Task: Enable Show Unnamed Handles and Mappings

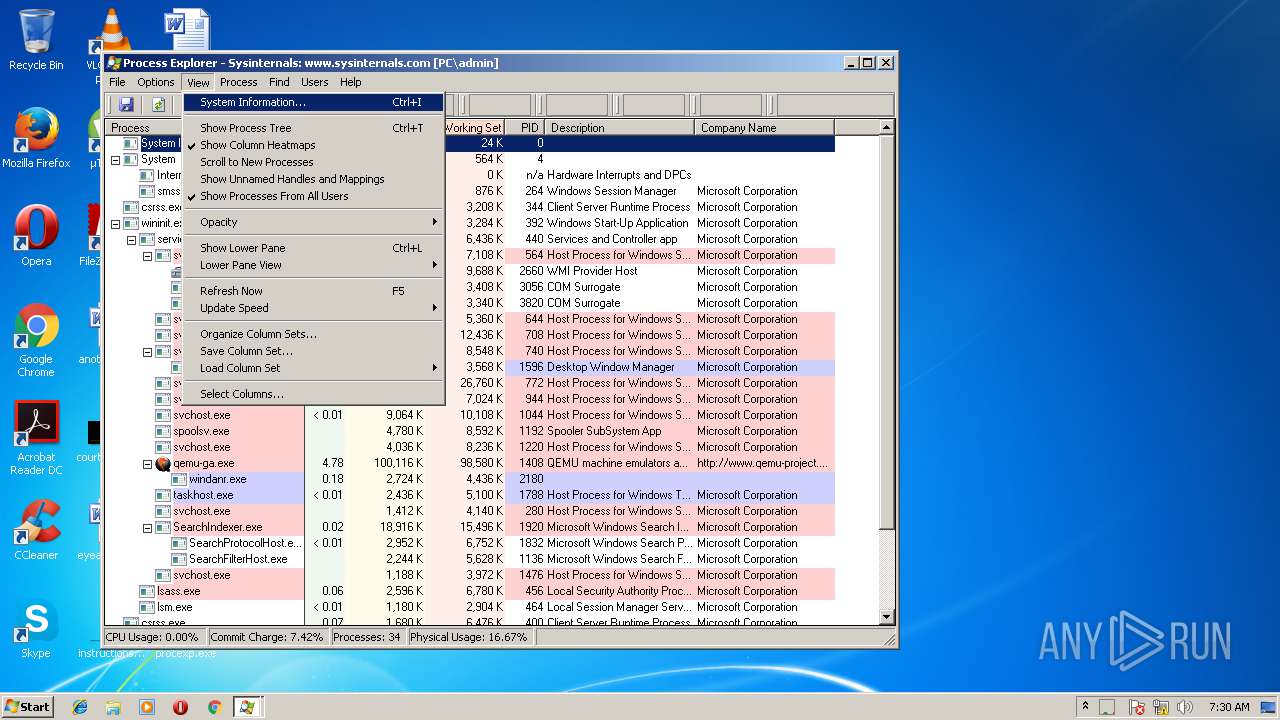Action: click(314, 179)
